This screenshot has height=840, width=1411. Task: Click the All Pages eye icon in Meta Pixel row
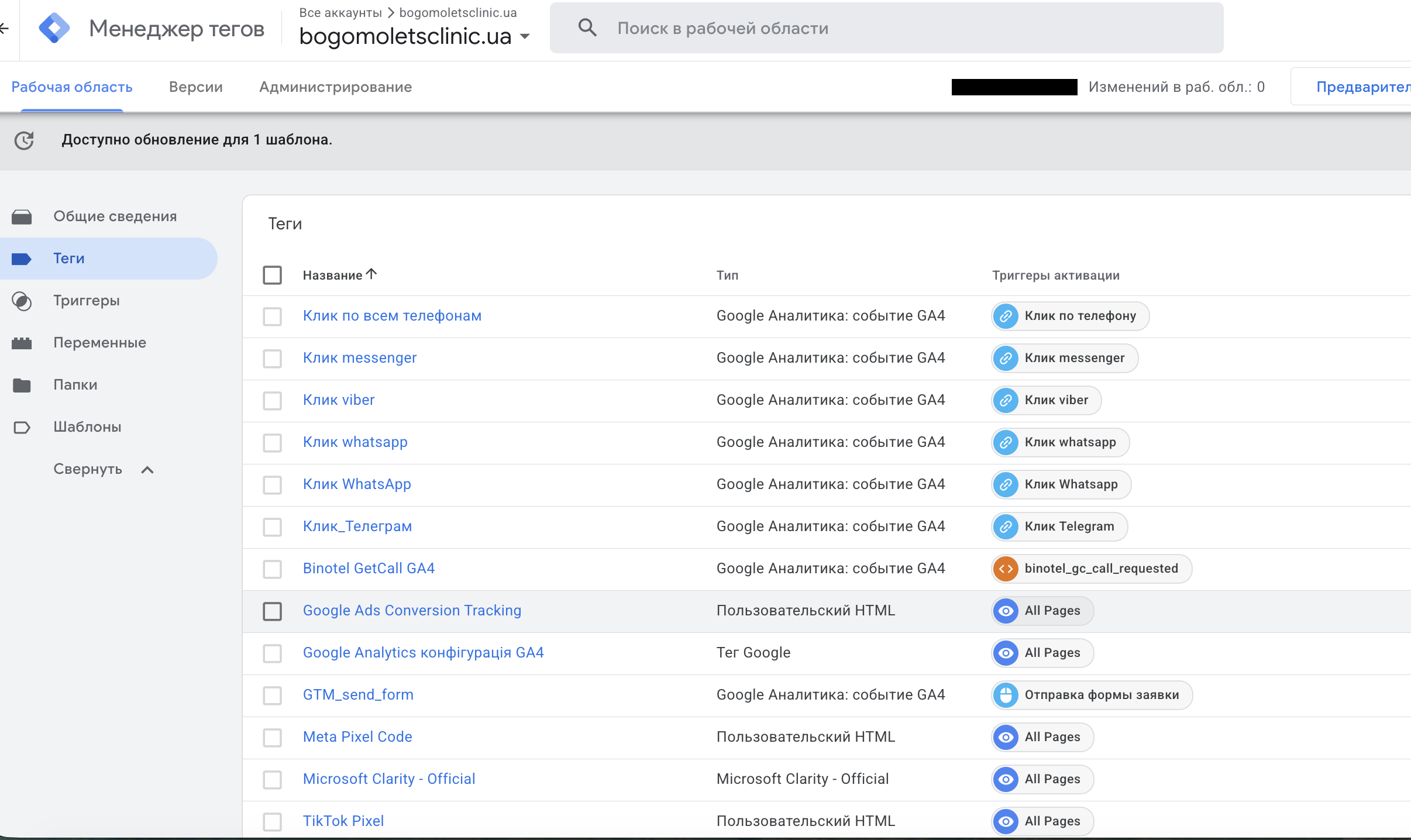point(1006,737)
